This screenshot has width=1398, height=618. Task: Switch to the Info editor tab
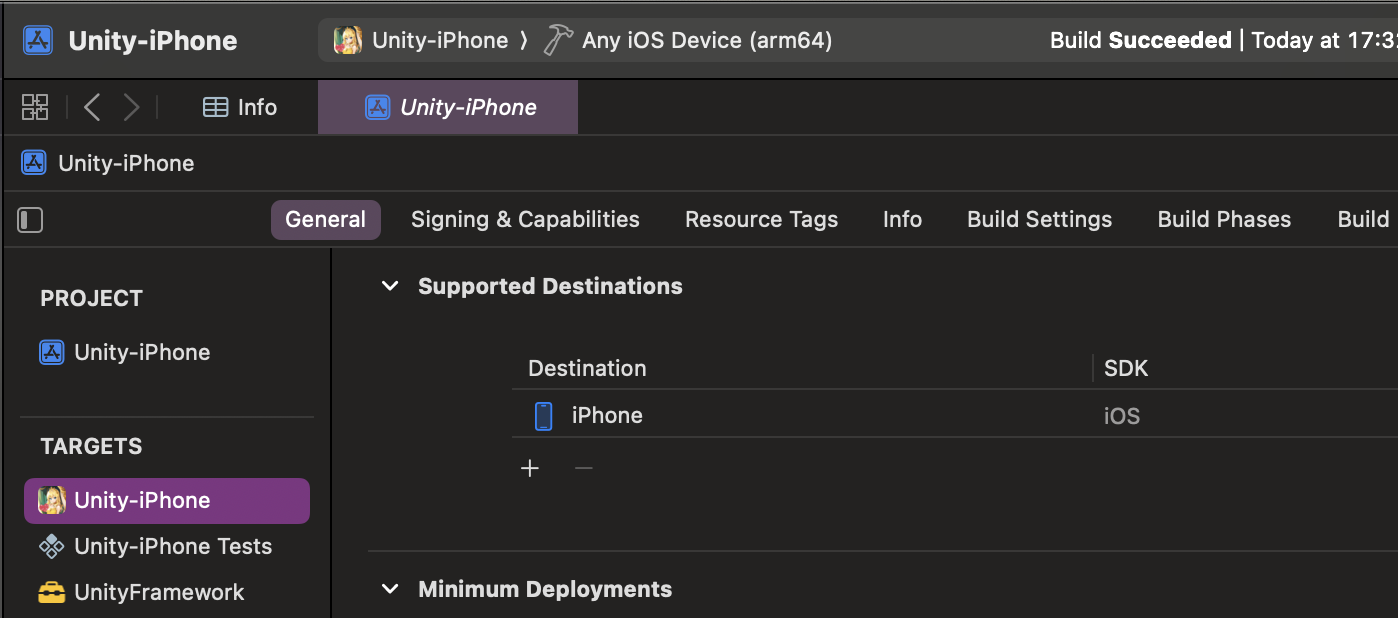240,107
